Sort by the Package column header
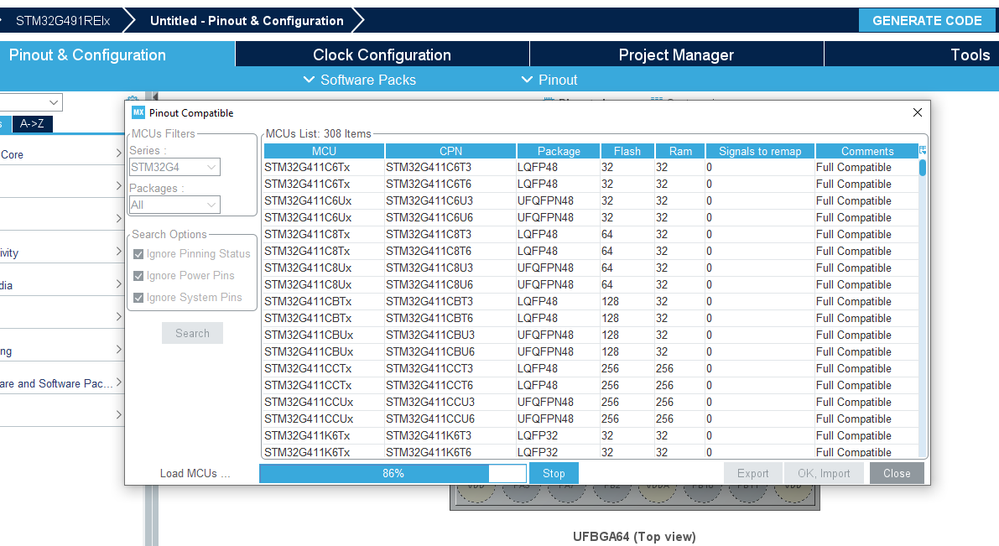This screenshot has width=999, height=546. click(x=559, y=151)
